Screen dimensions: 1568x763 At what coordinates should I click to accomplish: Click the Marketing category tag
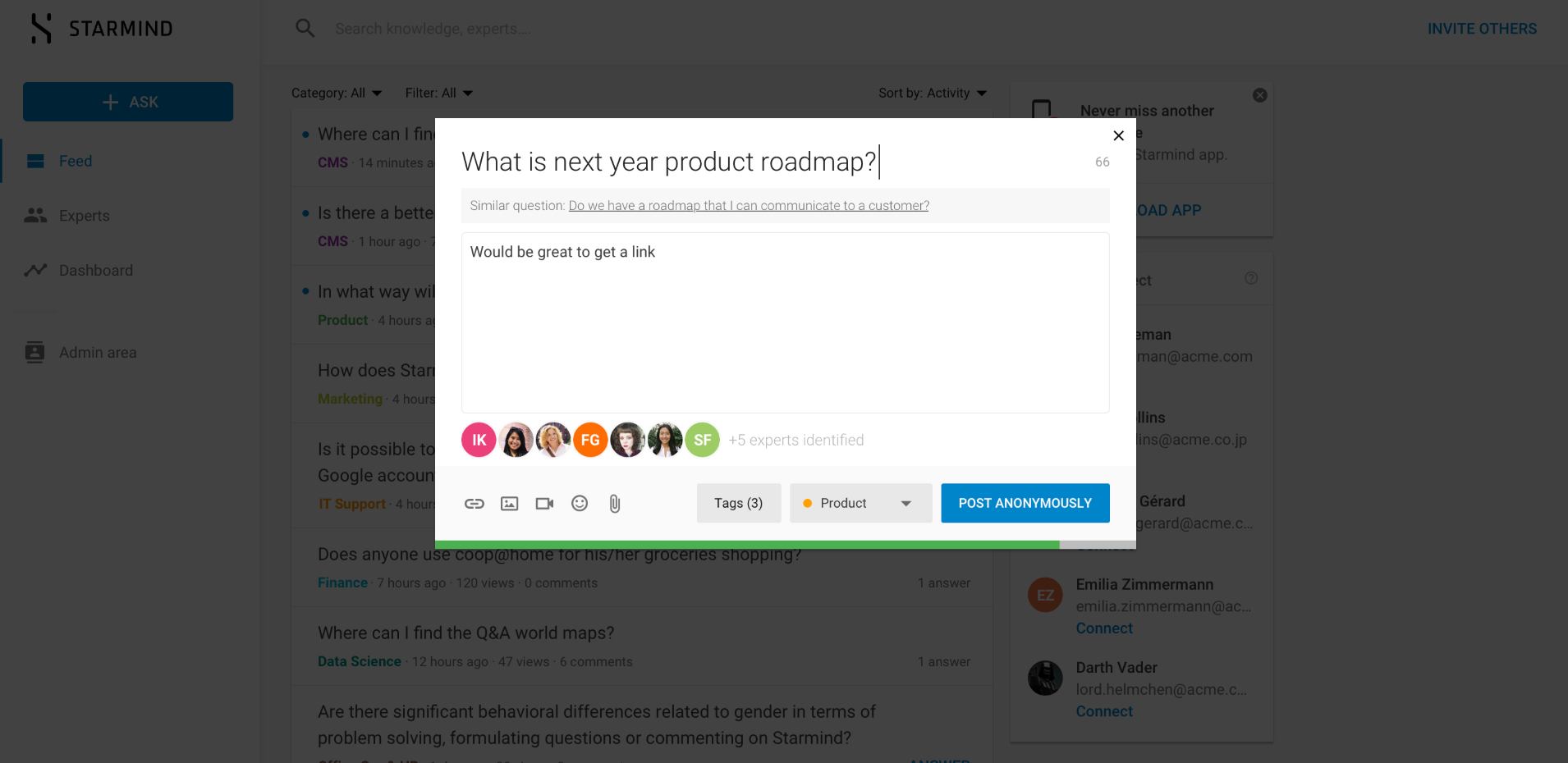pos(351,399)
